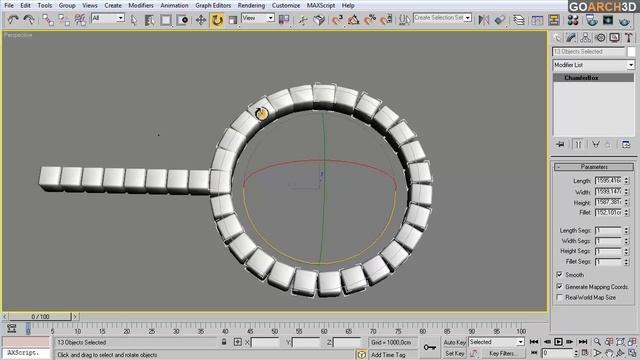Activate the Select and Link tool
This screenshot has height=360, width=640.
[48, 20]
